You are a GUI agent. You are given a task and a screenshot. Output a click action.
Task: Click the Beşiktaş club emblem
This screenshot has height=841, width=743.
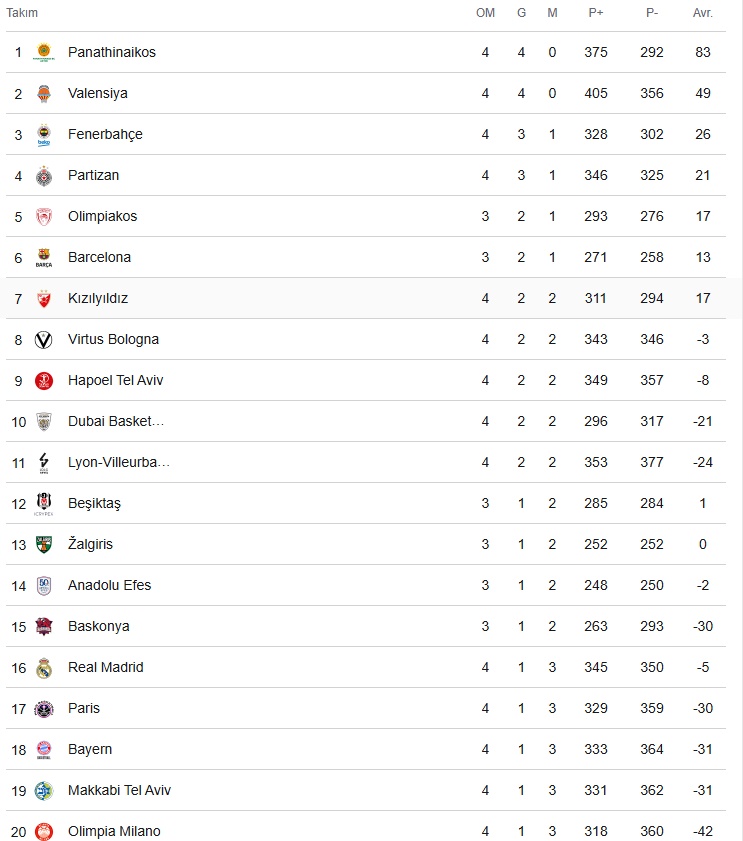[x=44, y=504]
